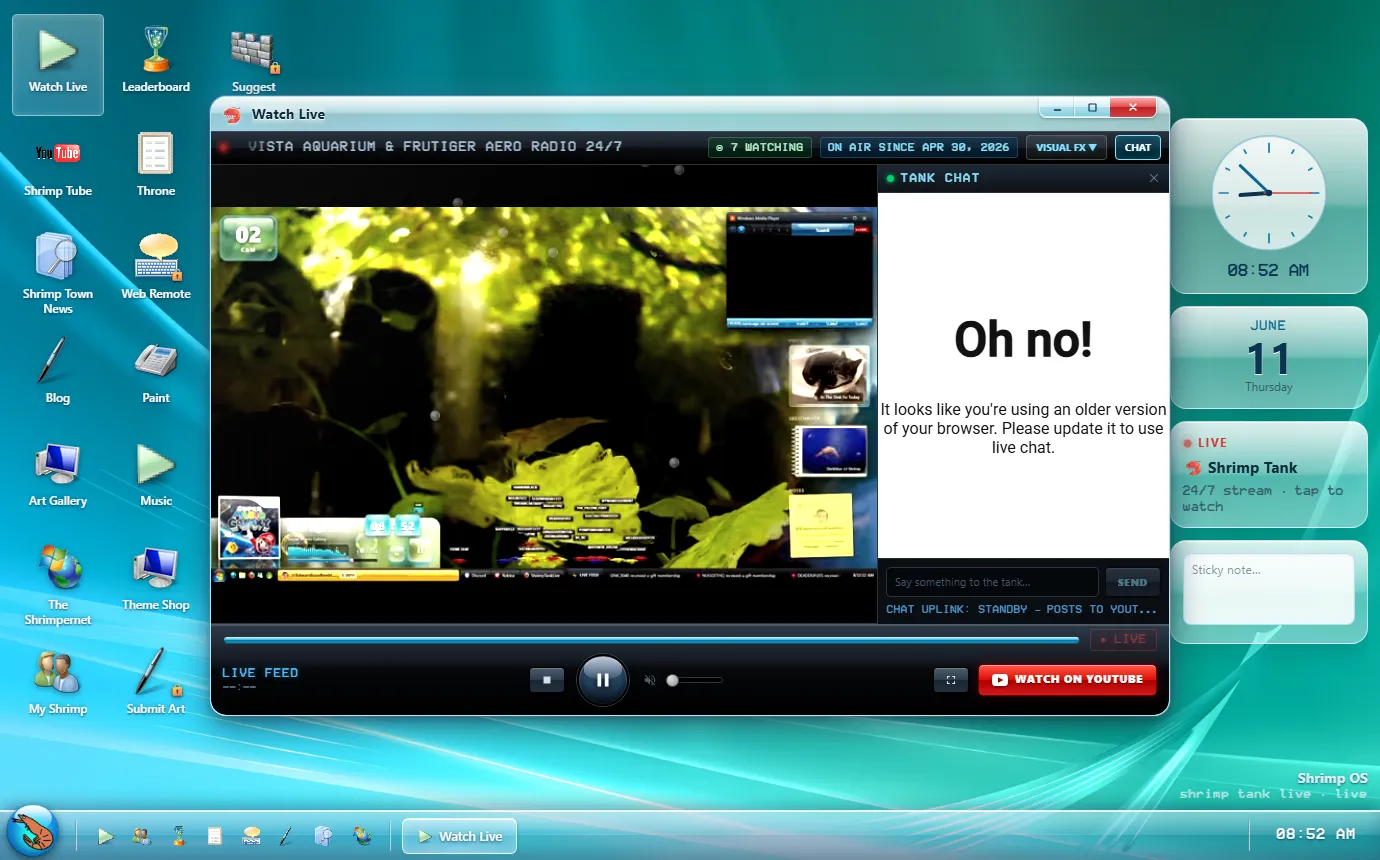Screen dimensions: 1380x860
Task: Open the Submit Art desktop icon
Action: (x=156, y=683)
